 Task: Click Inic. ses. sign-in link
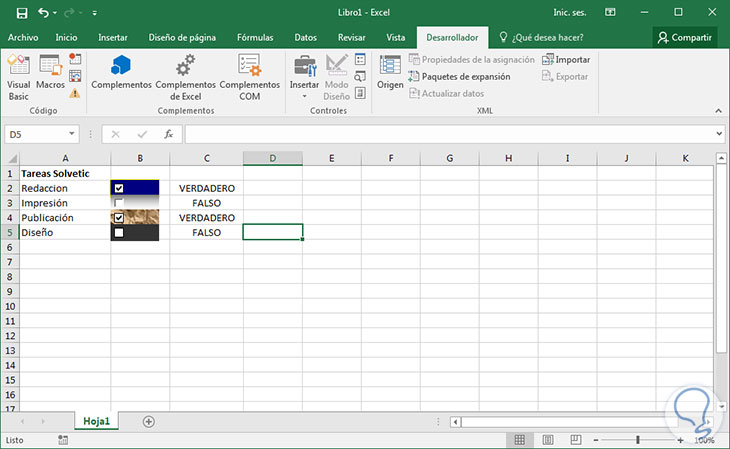click(x=569, y=13)
